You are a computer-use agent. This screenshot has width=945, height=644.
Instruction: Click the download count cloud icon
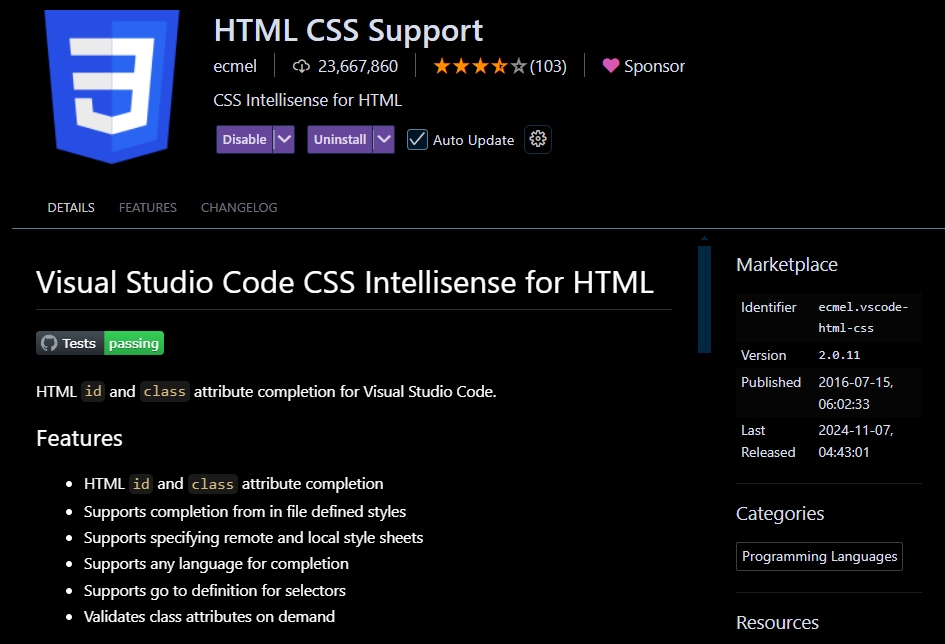pyautogui.click(x=301, y=66)
